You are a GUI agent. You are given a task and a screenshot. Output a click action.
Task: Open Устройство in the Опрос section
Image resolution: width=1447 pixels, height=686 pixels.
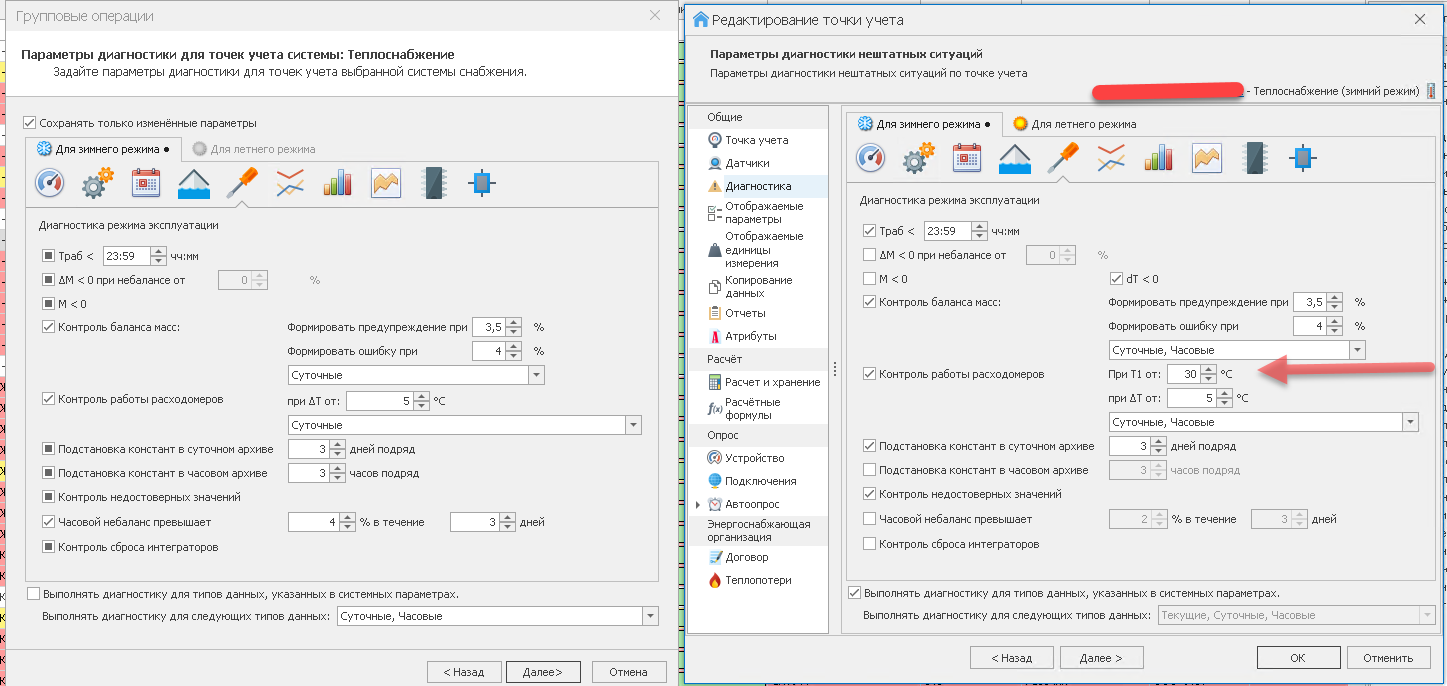(754, 458)
